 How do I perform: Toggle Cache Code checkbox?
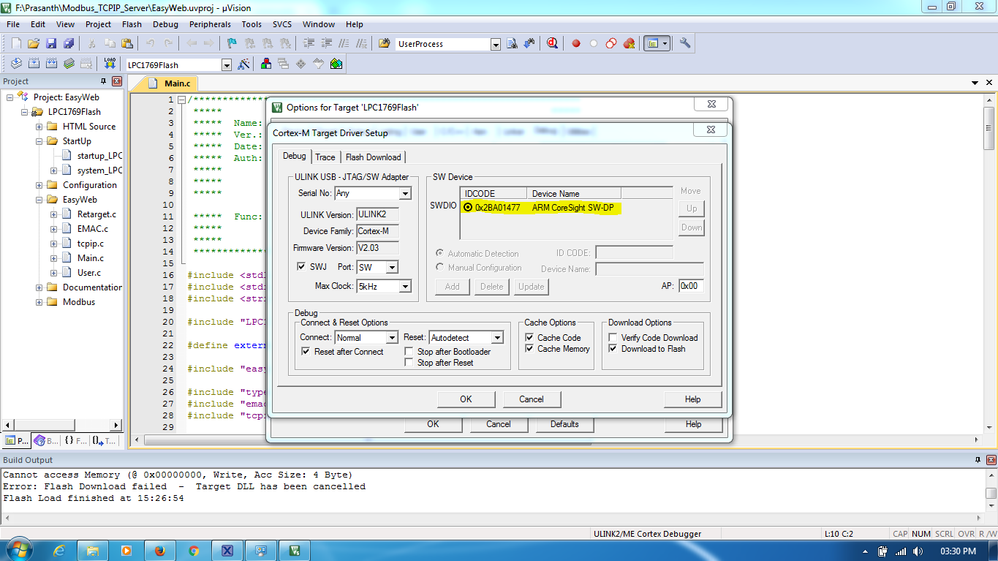click(x=530, y=337)
